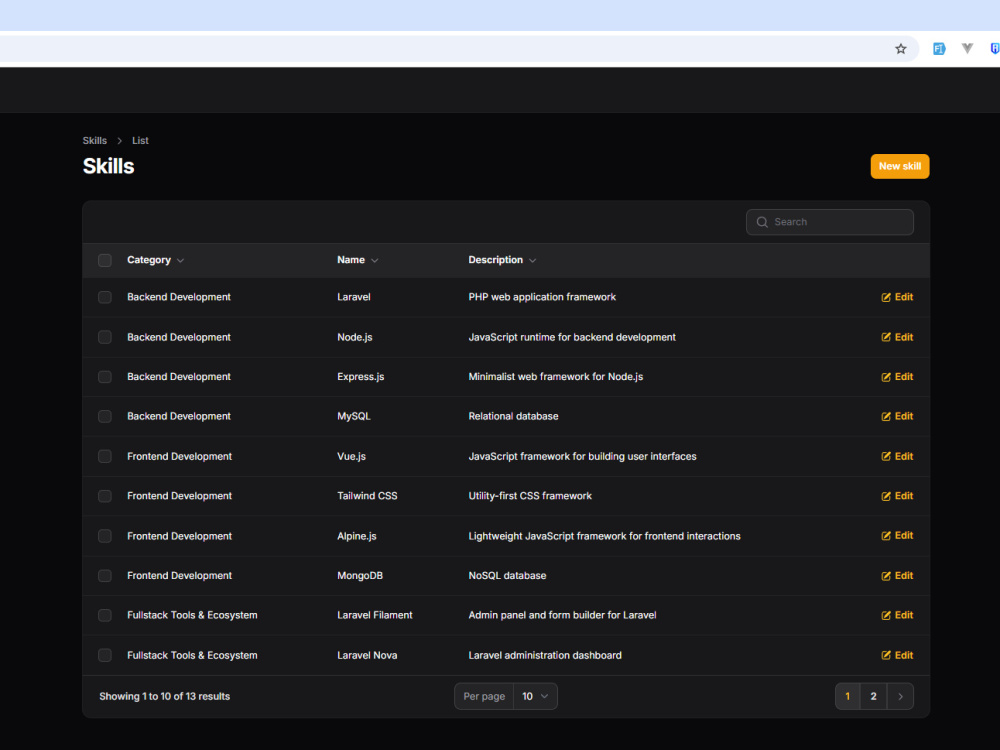Click 'Utility-first CSS framework' description
1000x750 pixels.
[530, 496]
